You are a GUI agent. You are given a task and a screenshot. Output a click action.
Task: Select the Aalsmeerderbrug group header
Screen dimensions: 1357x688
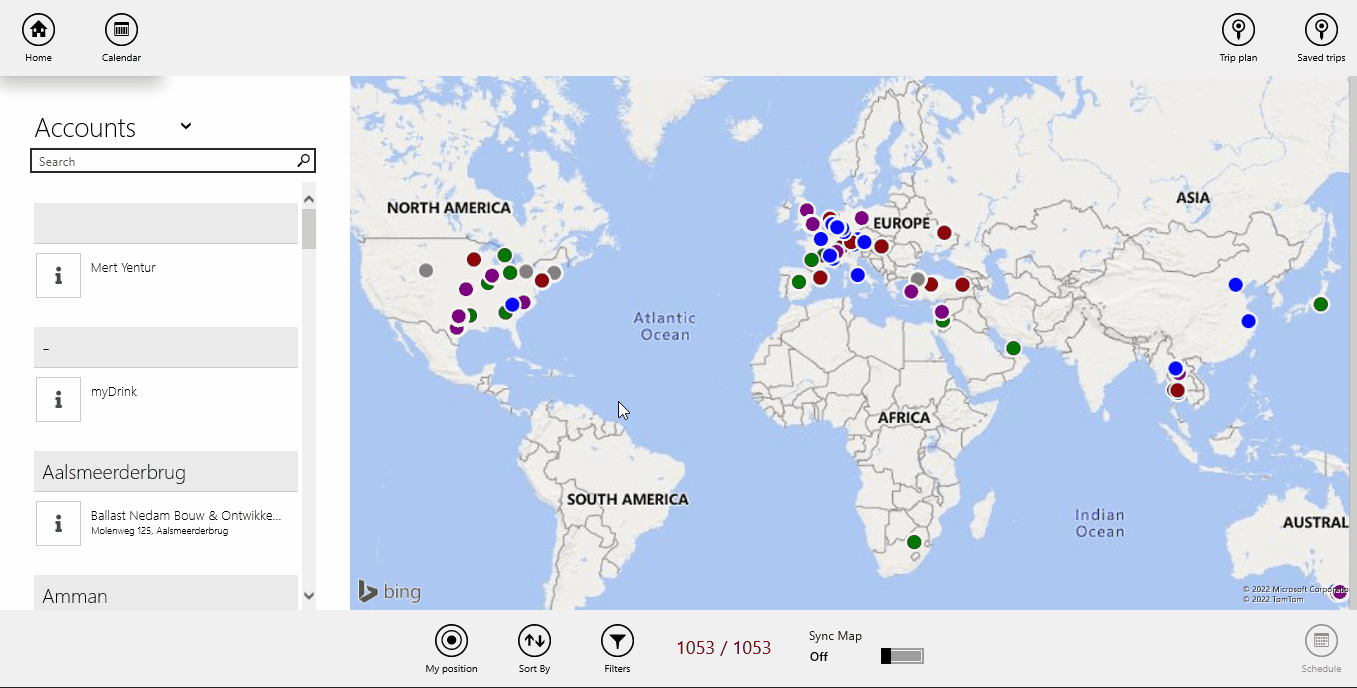(166, 472)
